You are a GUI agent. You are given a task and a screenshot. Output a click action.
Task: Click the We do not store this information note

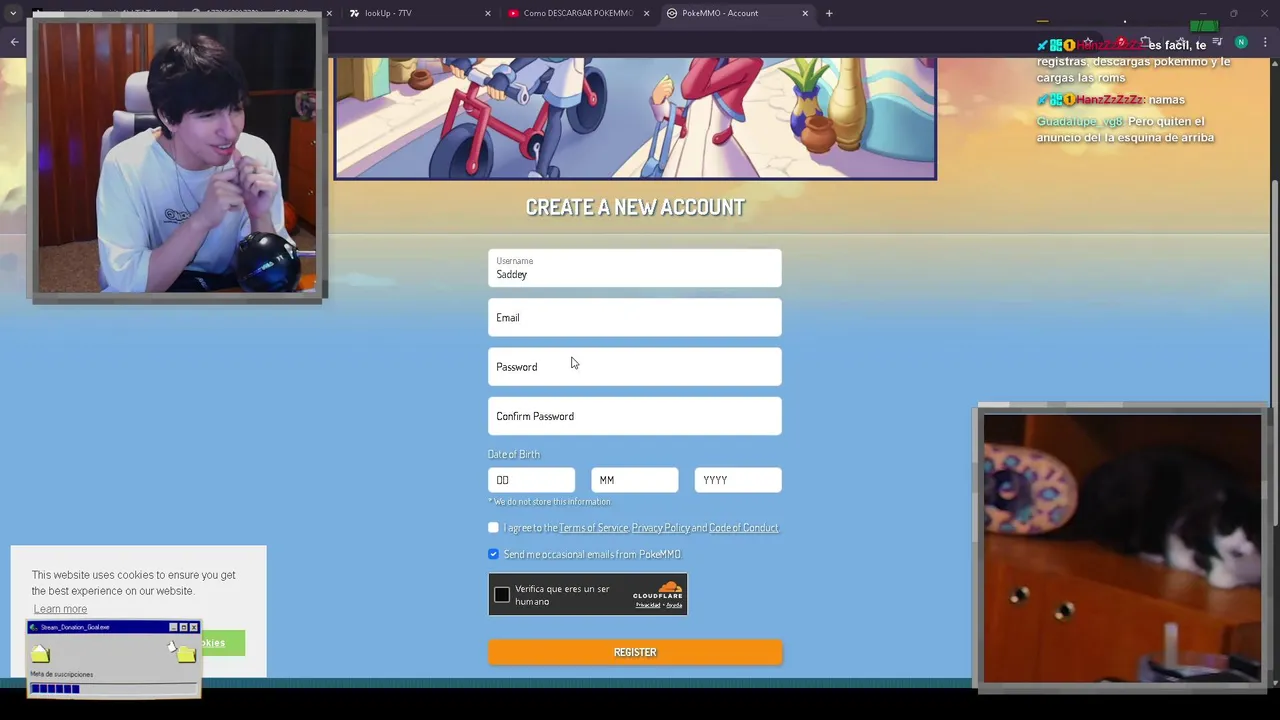pos(549,502)
